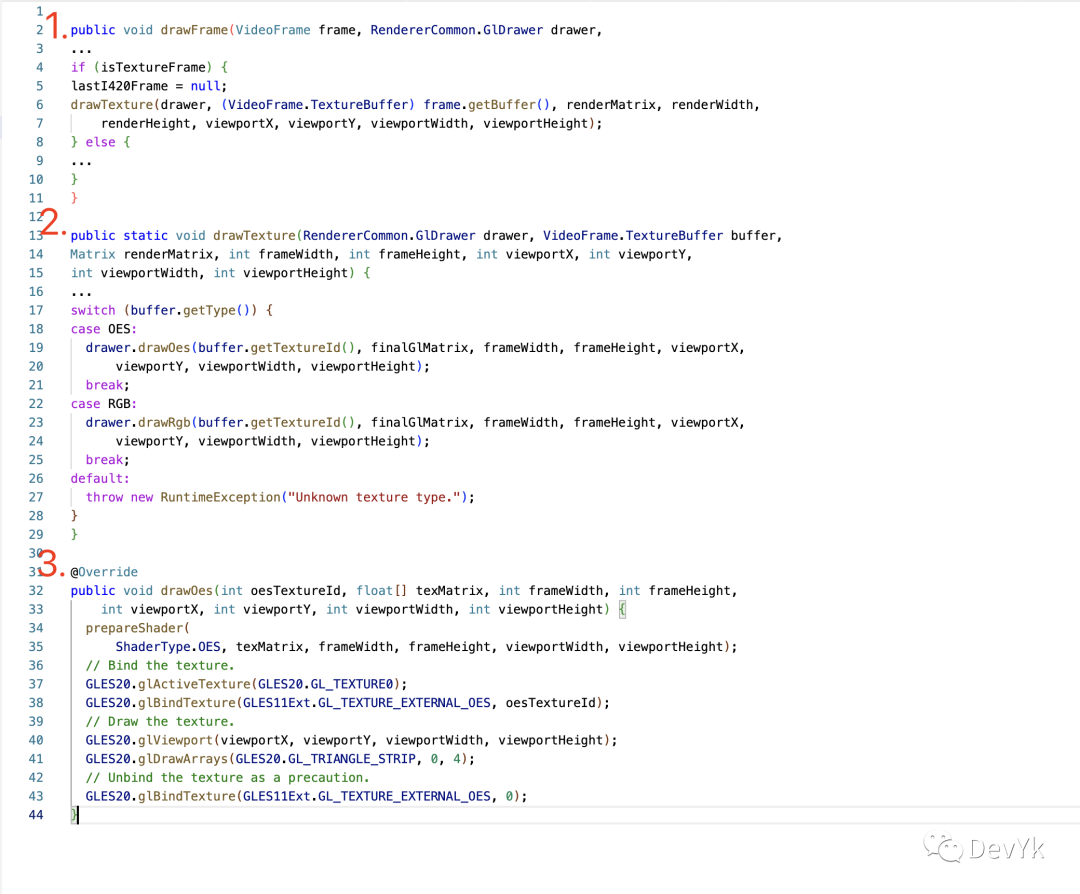
Task: Click the default: keyword
Action: (x=100, y=478)
